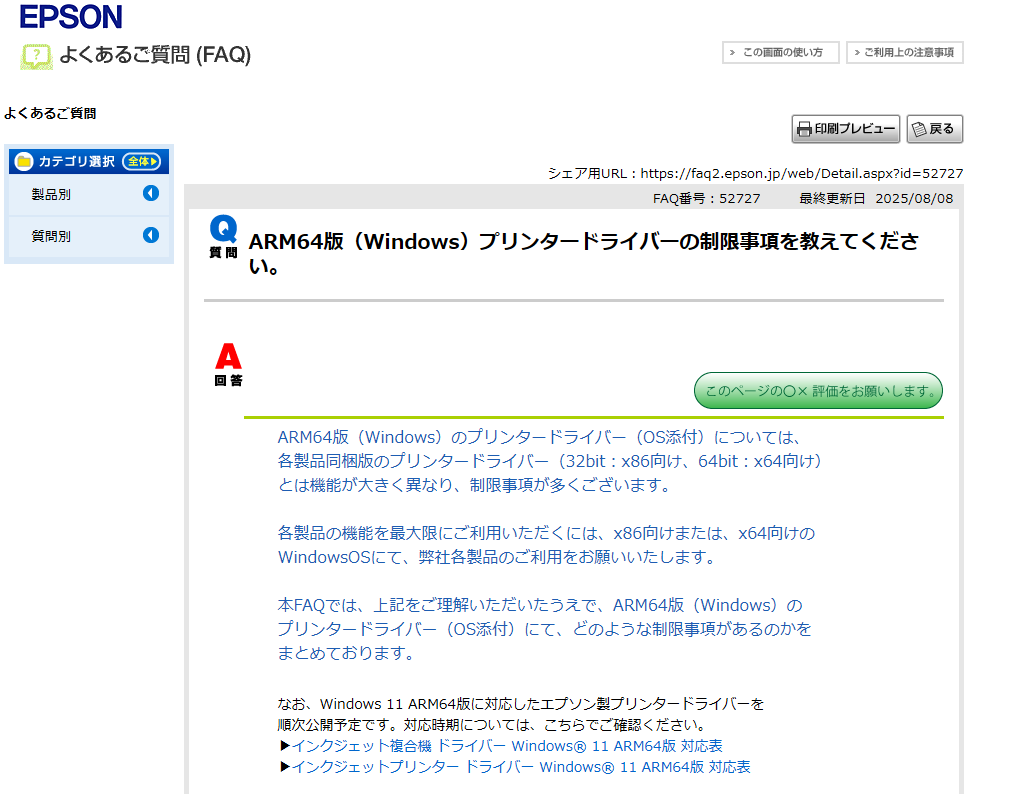Click このページの○×評価 green button

pyautogui.click(x=818, y=390)
